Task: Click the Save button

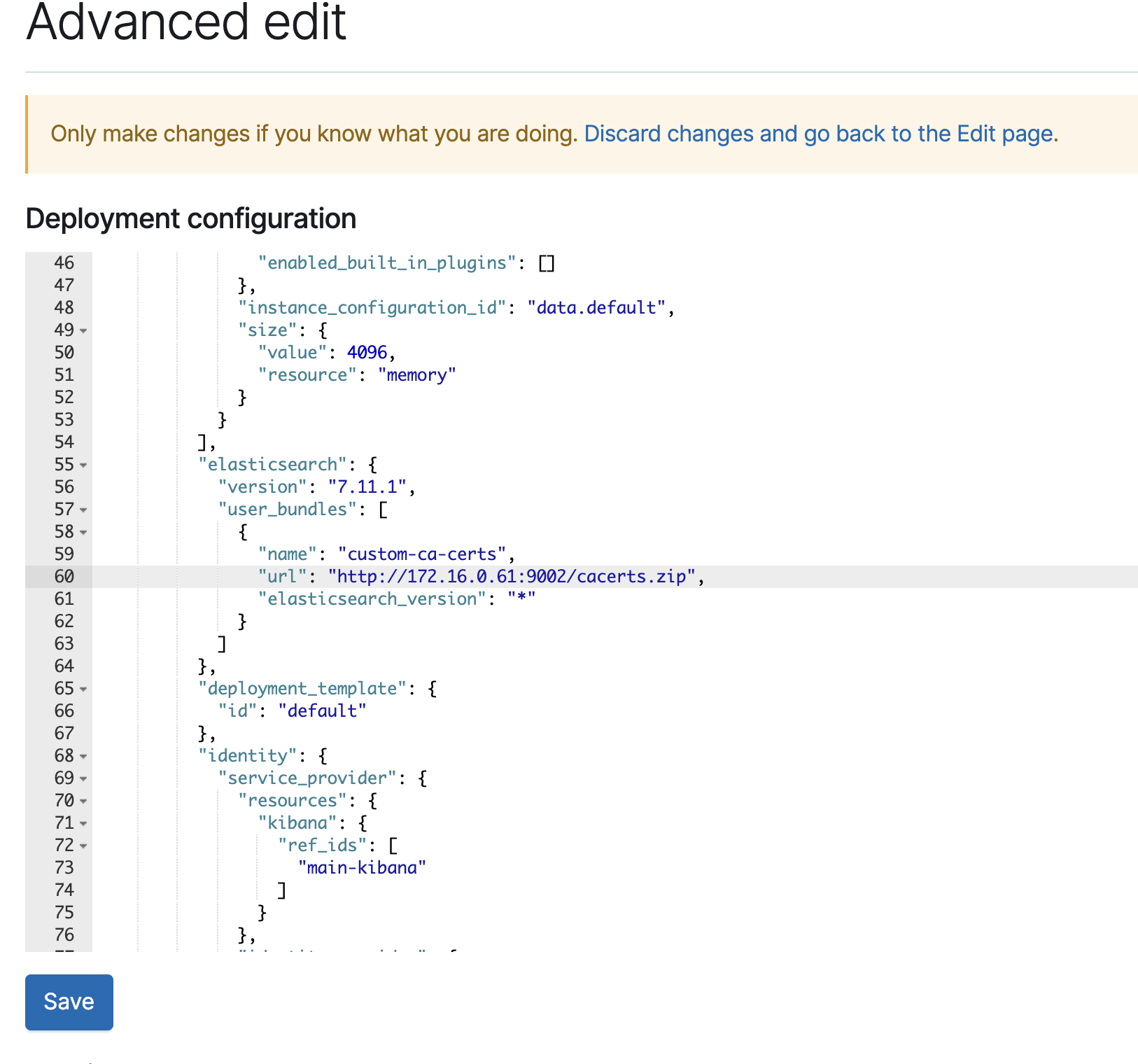Action: tap(69, 1002)
